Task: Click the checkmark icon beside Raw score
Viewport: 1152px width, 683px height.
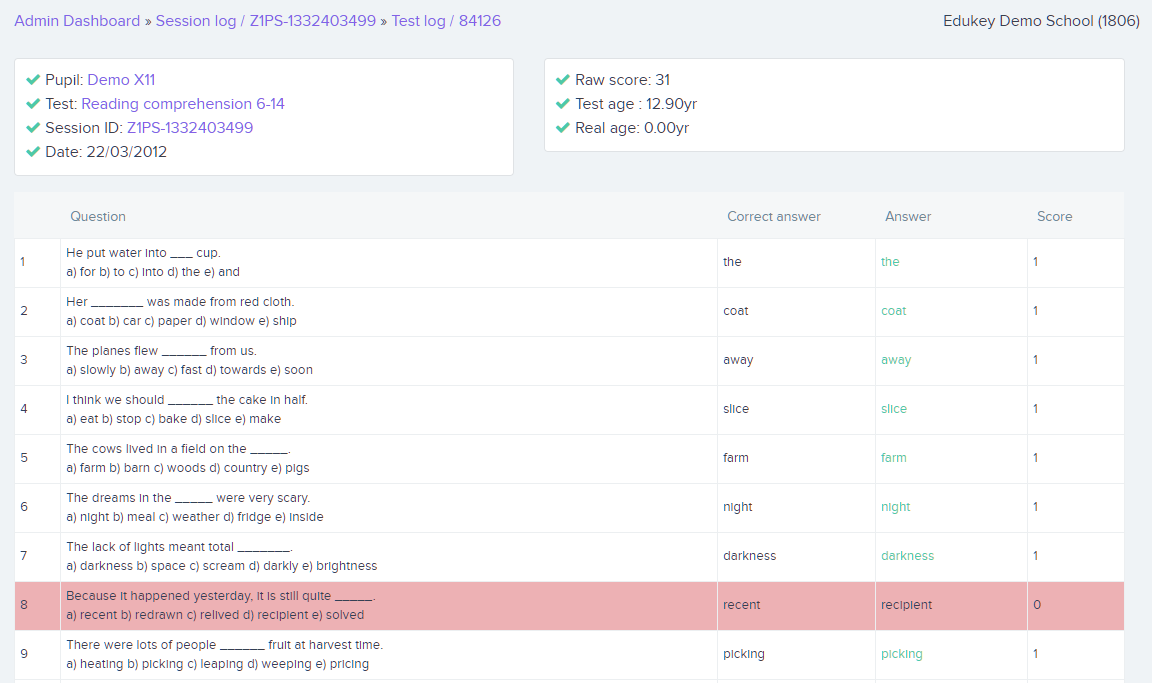Action: point(563,79)
